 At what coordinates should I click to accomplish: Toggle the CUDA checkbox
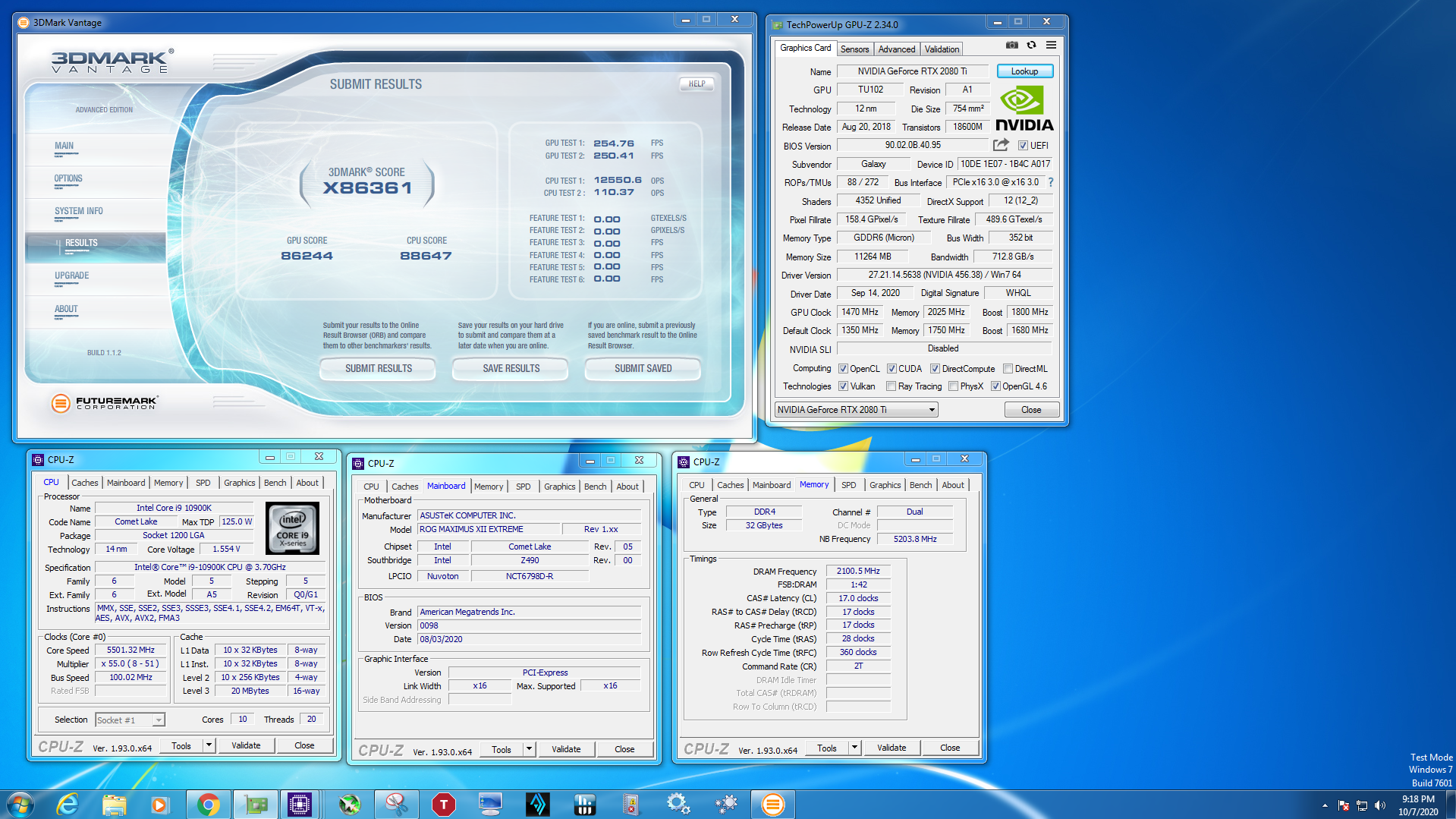892,369
